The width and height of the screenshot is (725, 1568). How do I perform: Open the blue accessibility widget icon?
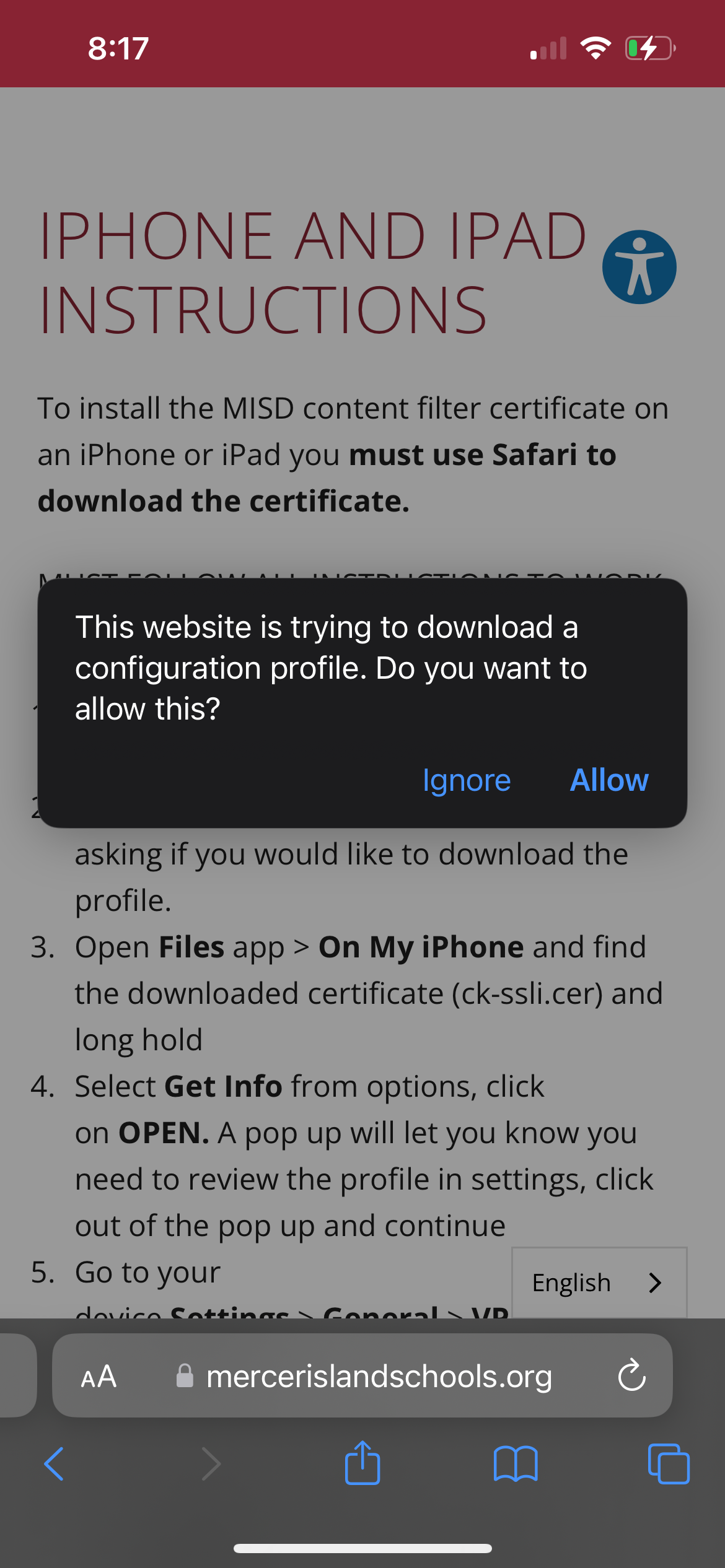tap(639, 267)
